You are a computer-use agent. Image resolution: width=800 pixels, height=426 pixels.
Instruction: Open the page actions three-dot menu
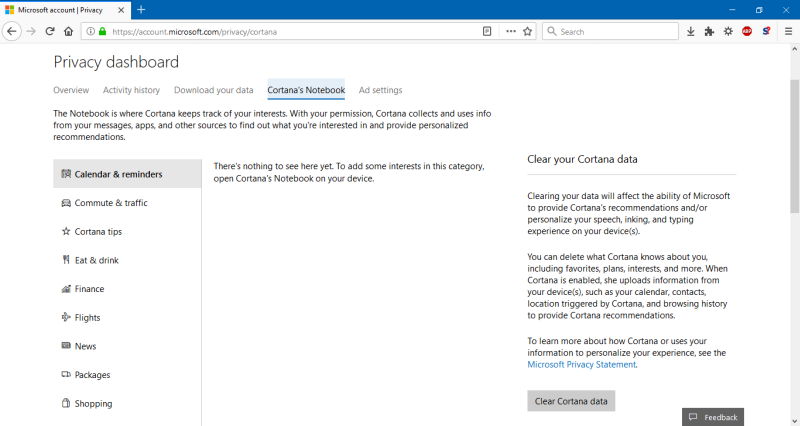pyautogui.click(x=510, y=31)
